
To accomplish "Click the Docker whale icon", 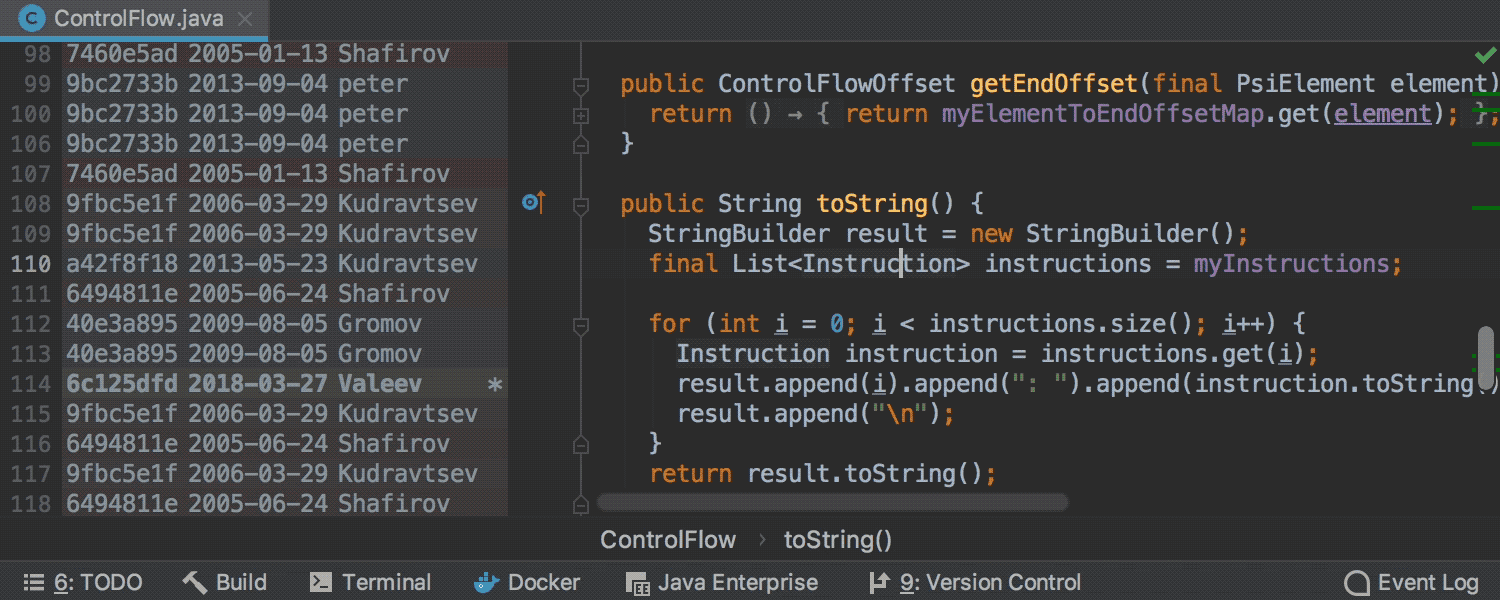I will (485, 582).
